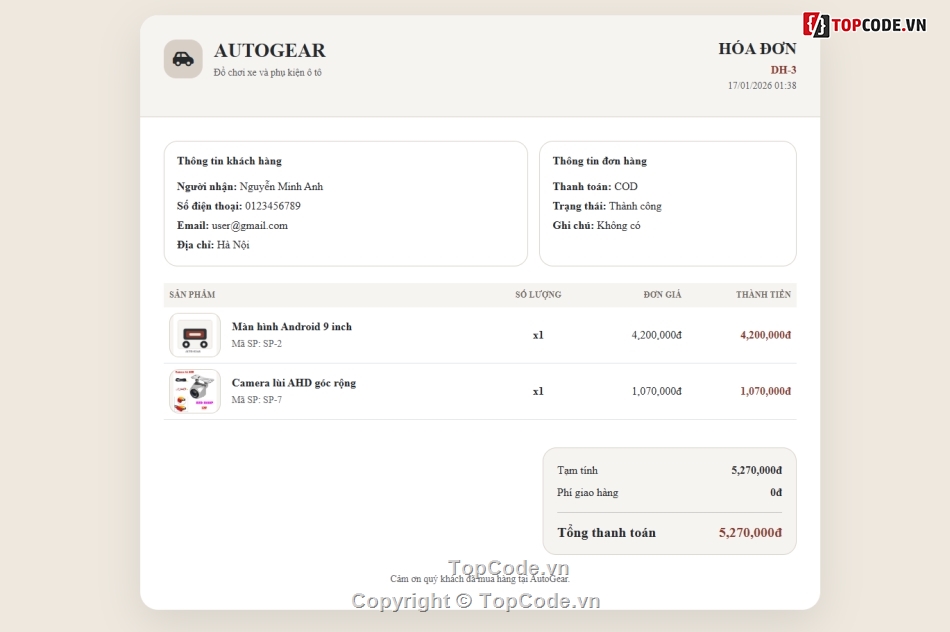Click the Thông tin khách hàng card title
This screenshot has width=950, height=632.
pos(229,161)
